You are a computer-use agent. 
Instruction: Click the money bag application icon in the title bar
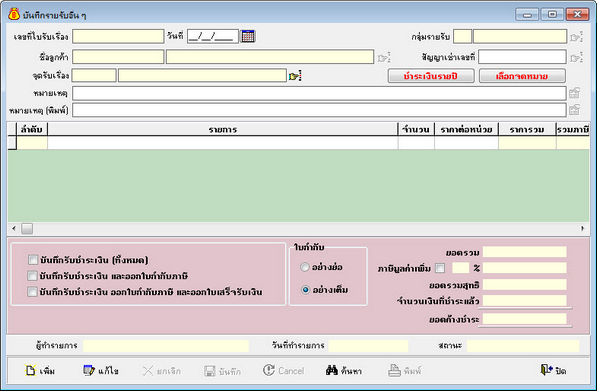click(14, 14)
